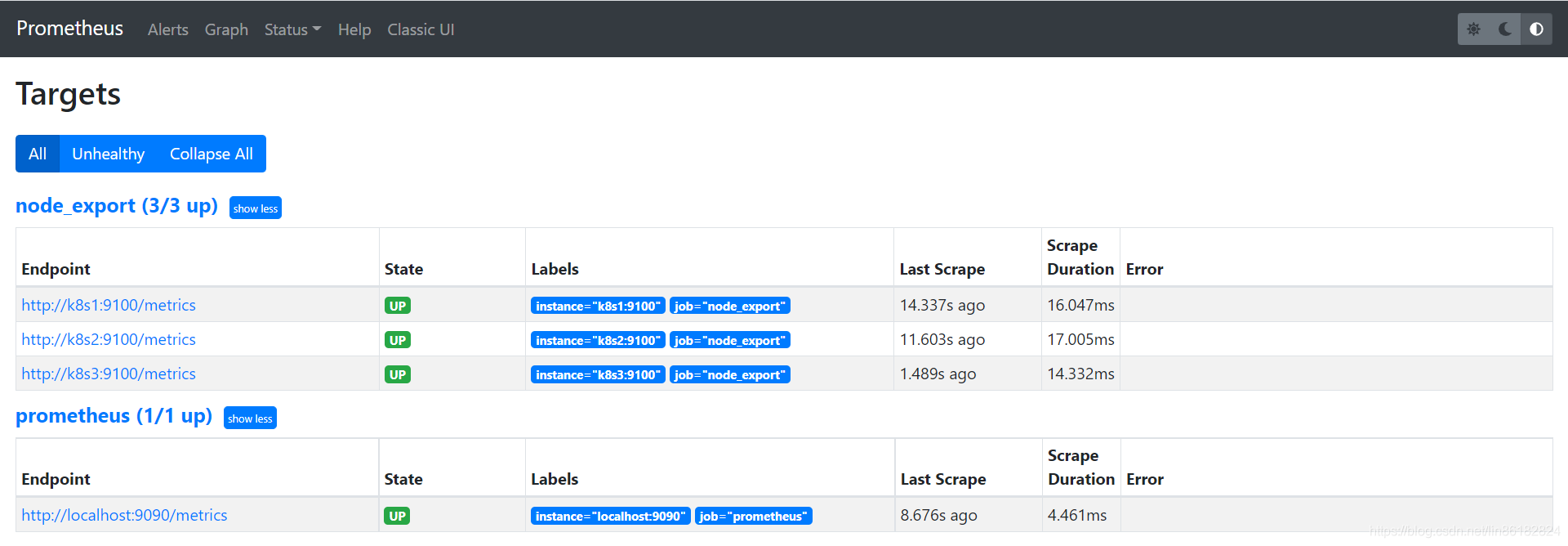Click instance="k8s2:9100" label badge
The width and height of the screenshot is (1568, 546).
(x=598, y=340)
